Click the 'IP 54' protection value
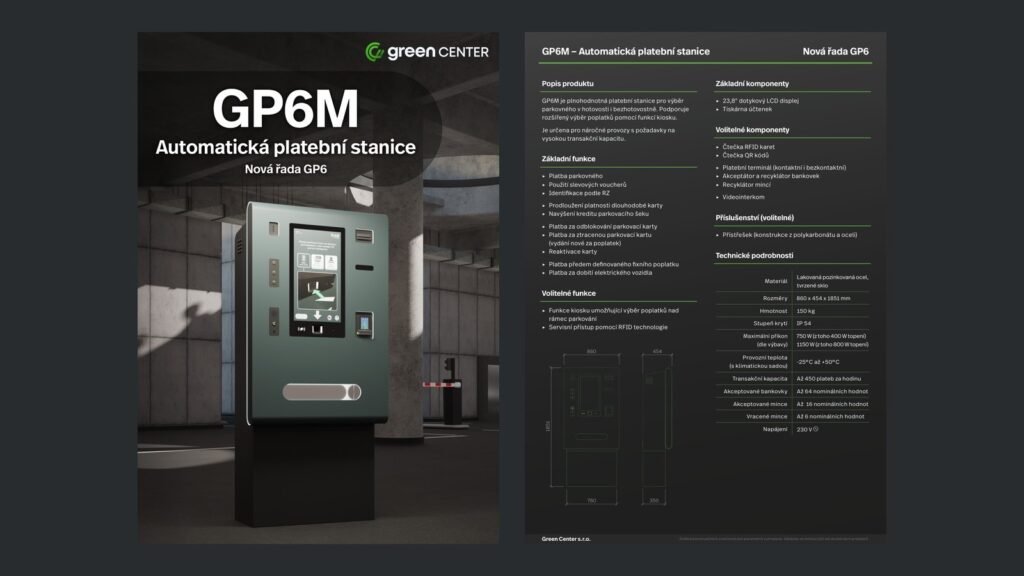Screen dimensions: 1024x576 [x=803, y=323]
